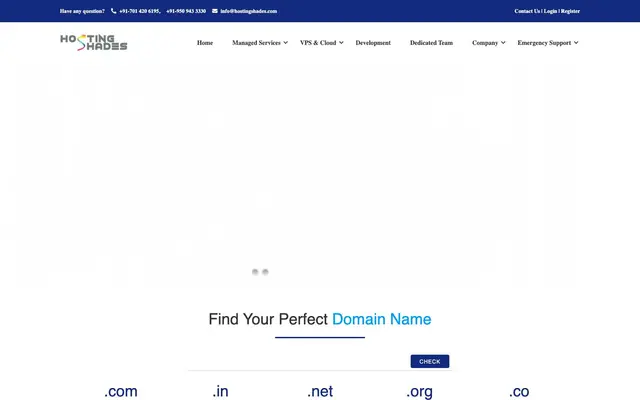Select the .in domain extension

point(220,391)
